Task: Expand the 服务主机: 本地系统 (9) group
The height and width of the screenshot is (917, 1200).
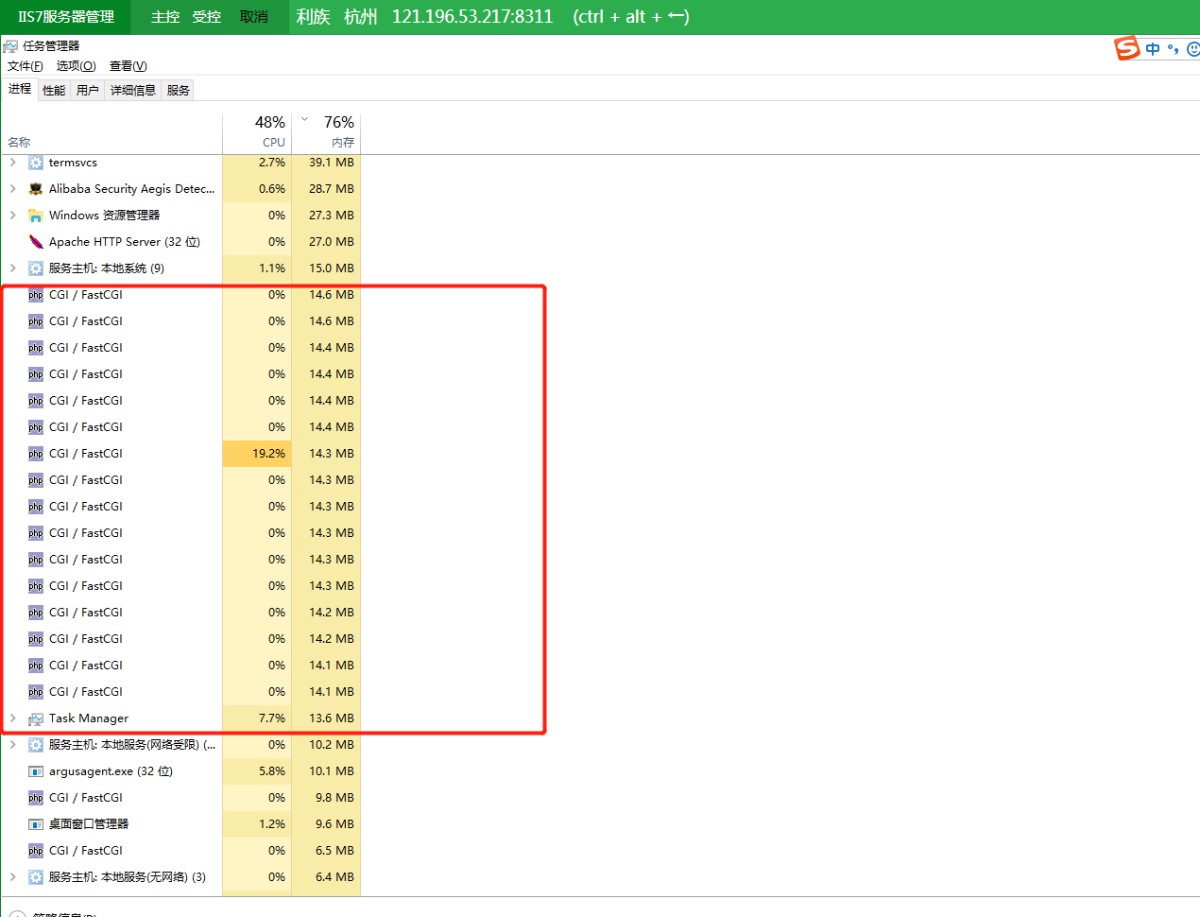Action: point(13,268)
